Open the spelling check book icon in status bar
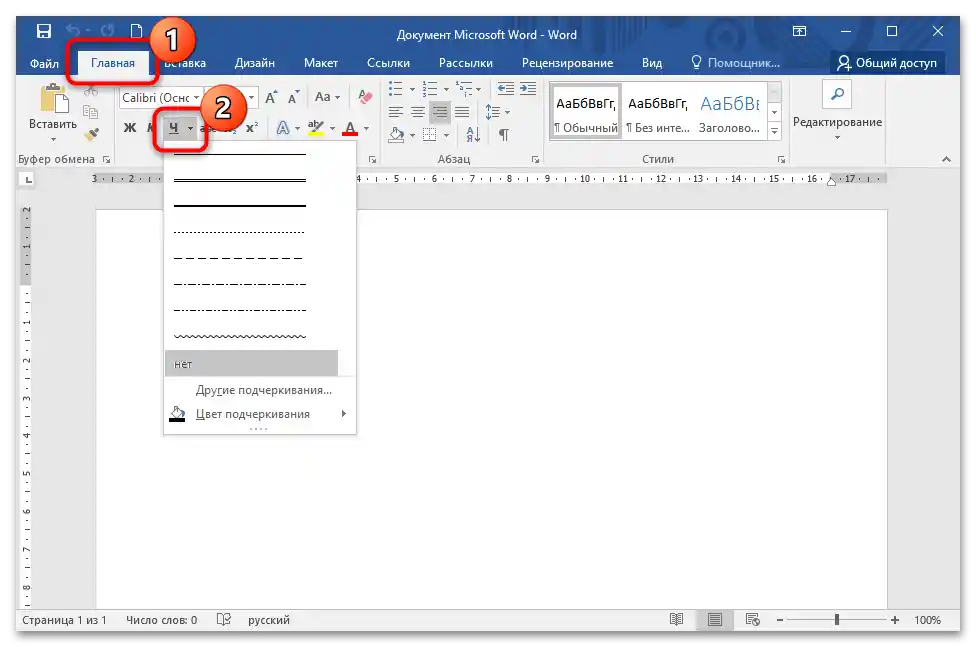This screenshot has width=976, height=647. tap(224, 620)
